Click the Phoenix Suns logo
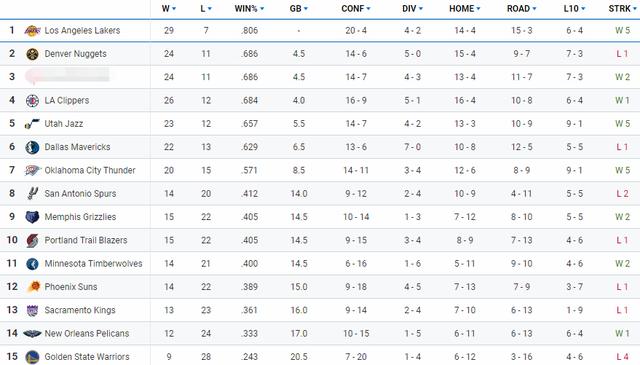The width and height of the screenshot is (640, 365). tap(33, 287)
